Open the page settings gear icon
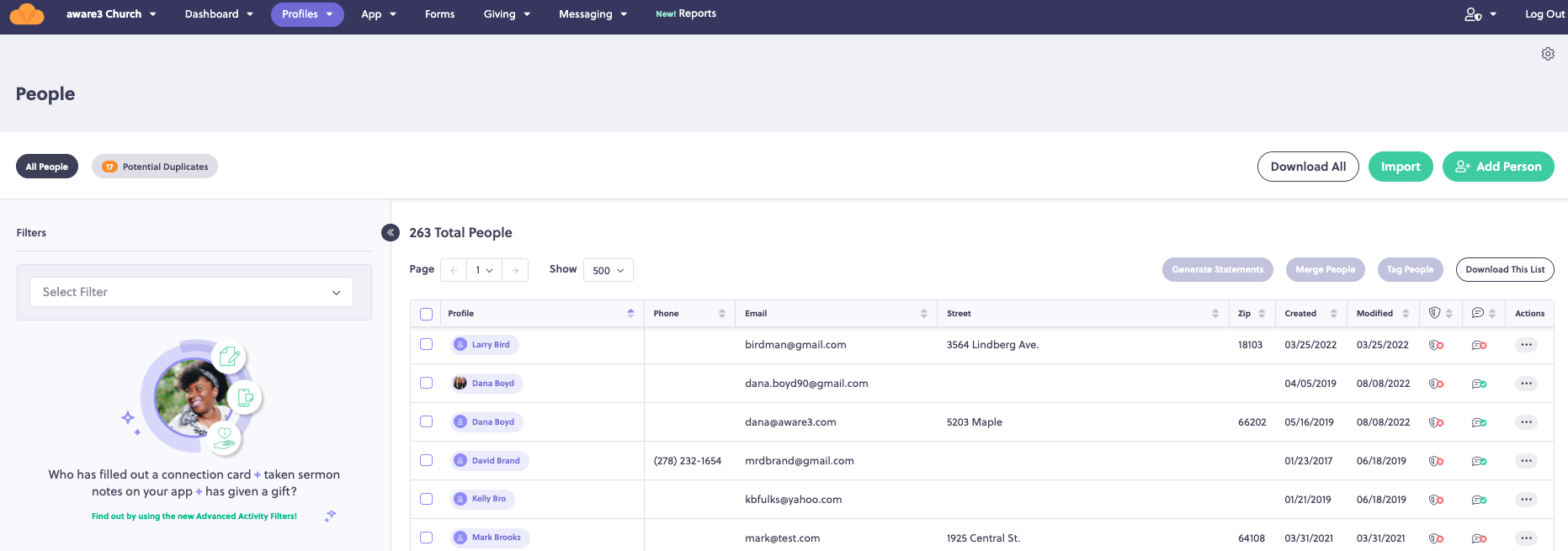 pos(1548,54)
